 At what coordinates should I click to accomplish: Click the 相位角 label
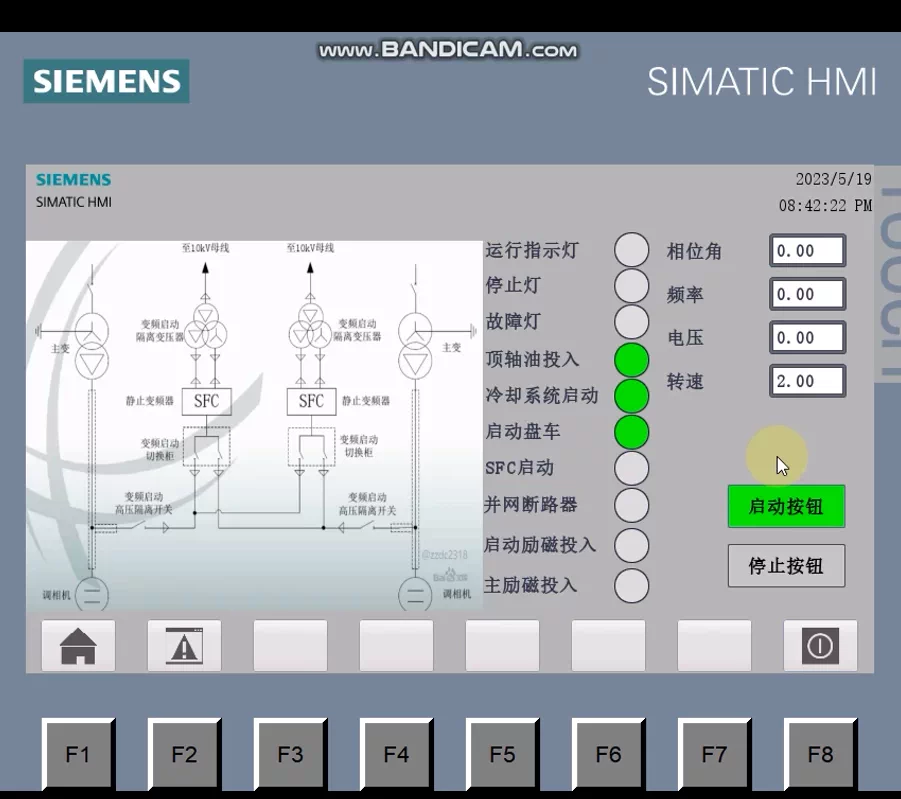tap(694, 251)
